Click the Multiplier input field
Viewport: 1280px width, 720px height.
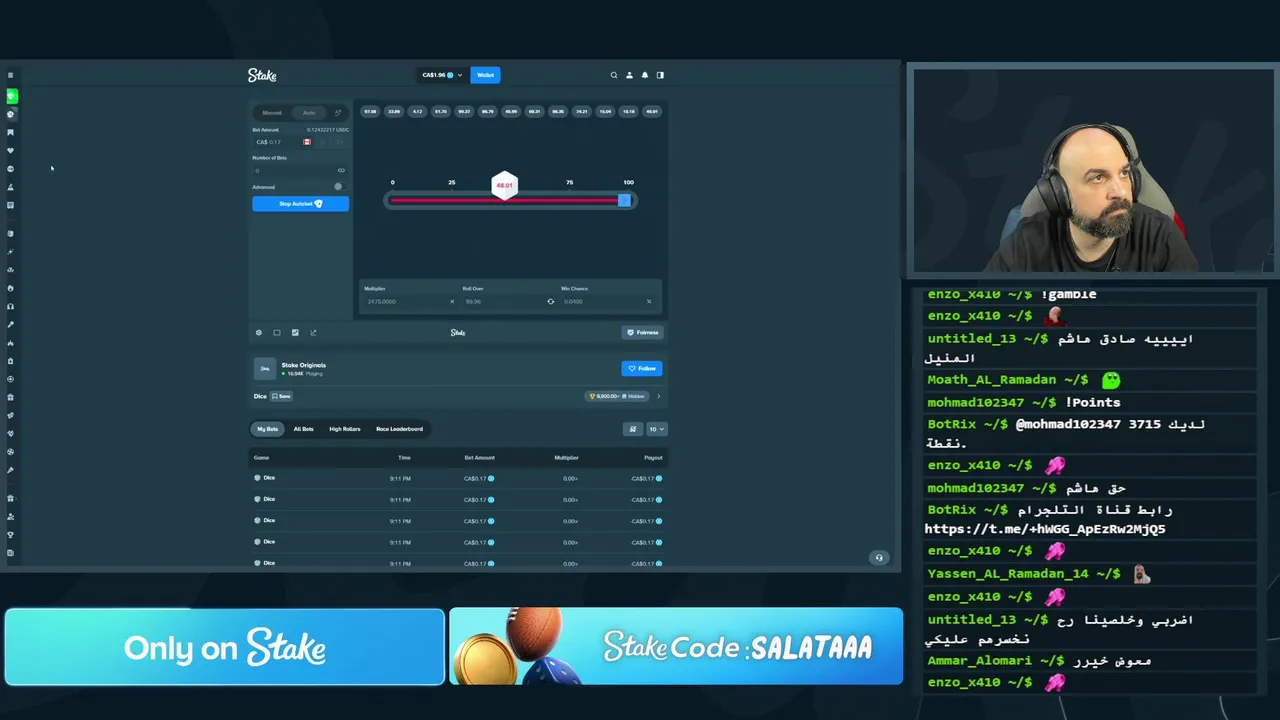(410, 301)
